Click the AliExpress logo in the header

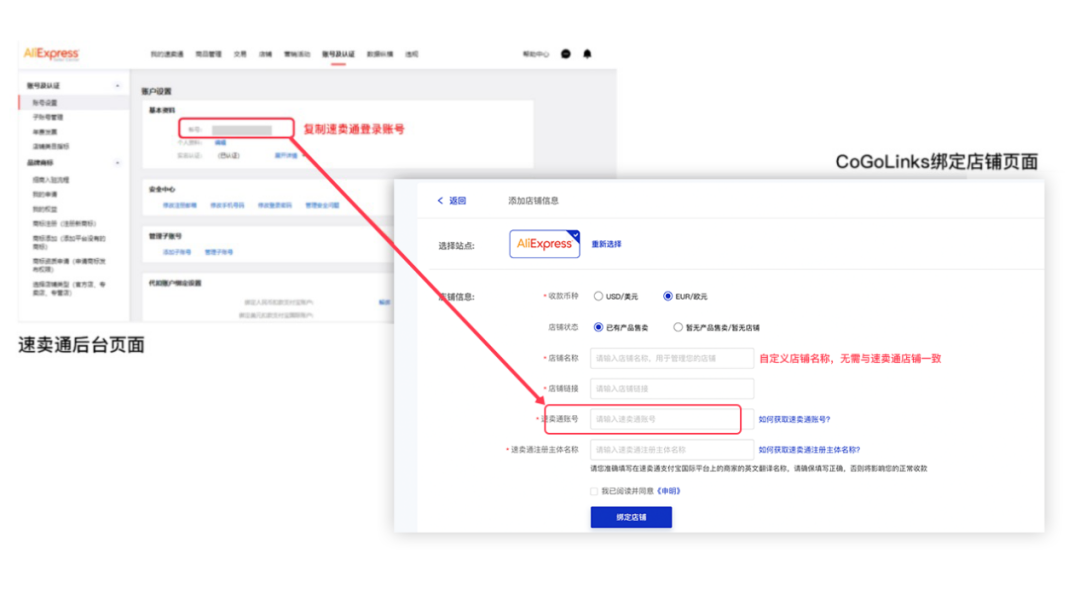pos(51,53)
